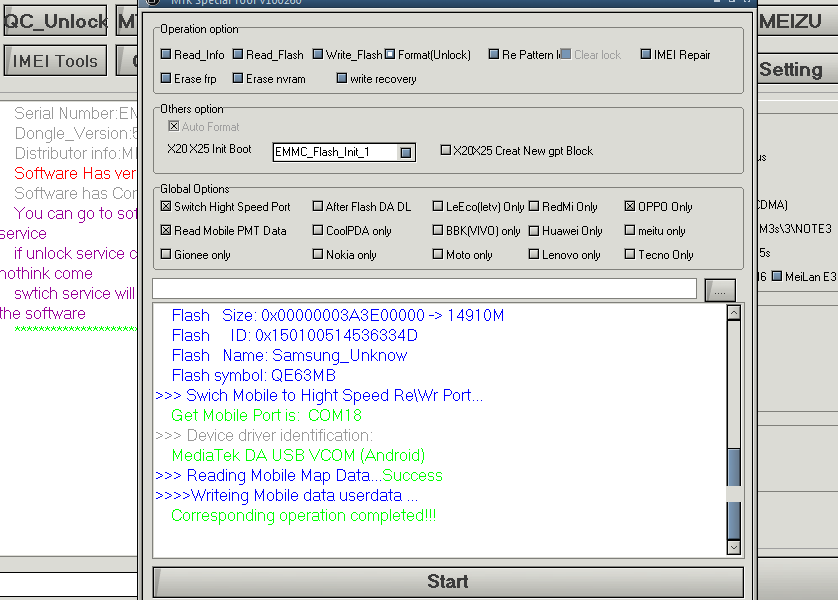
Task: Enable the Tecno Only checkbox
Action: pos(659,254)
